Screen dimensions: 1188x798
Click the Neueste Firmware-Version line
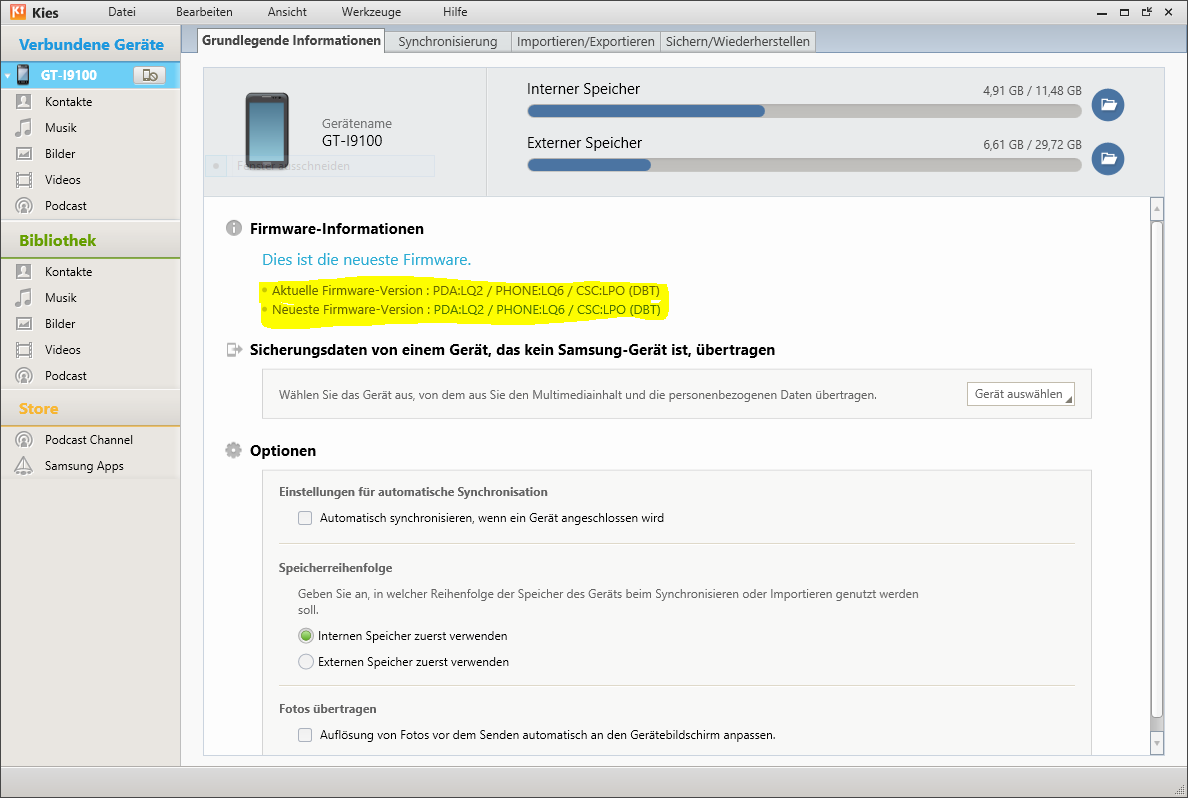tap(466, 309)
